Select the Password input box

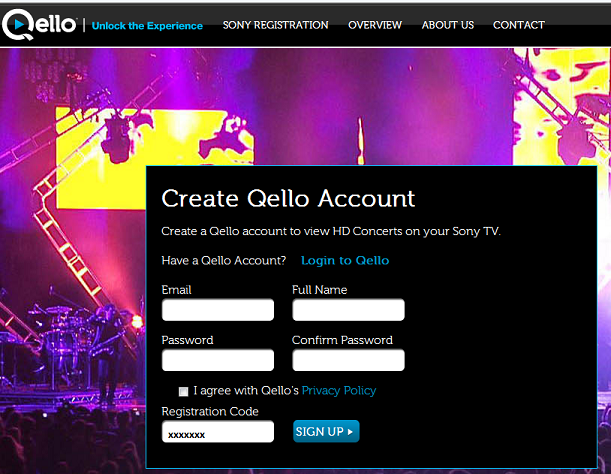pos(218,360)
